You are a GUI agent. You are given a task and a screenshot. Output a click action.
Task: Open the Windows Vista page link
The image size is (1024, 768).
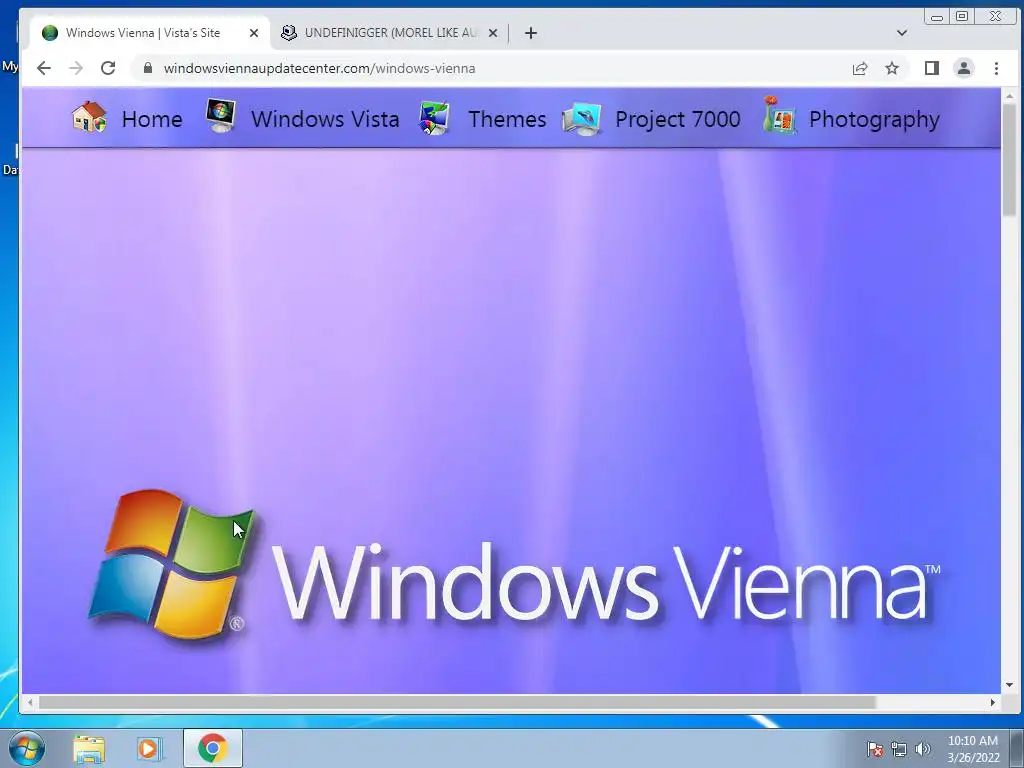point(325,120)
